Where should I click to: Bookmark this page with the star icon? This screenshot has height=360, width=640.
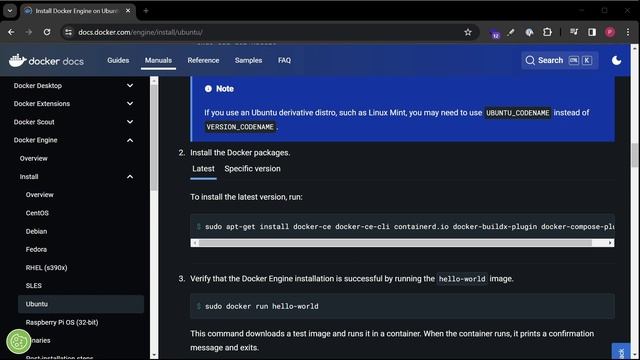pyautogui.click(x=468, y=32)
